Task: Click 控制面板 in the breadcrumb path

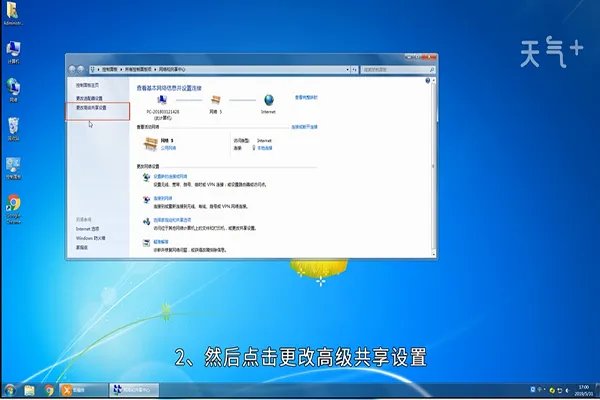Action: coord(109,70)
